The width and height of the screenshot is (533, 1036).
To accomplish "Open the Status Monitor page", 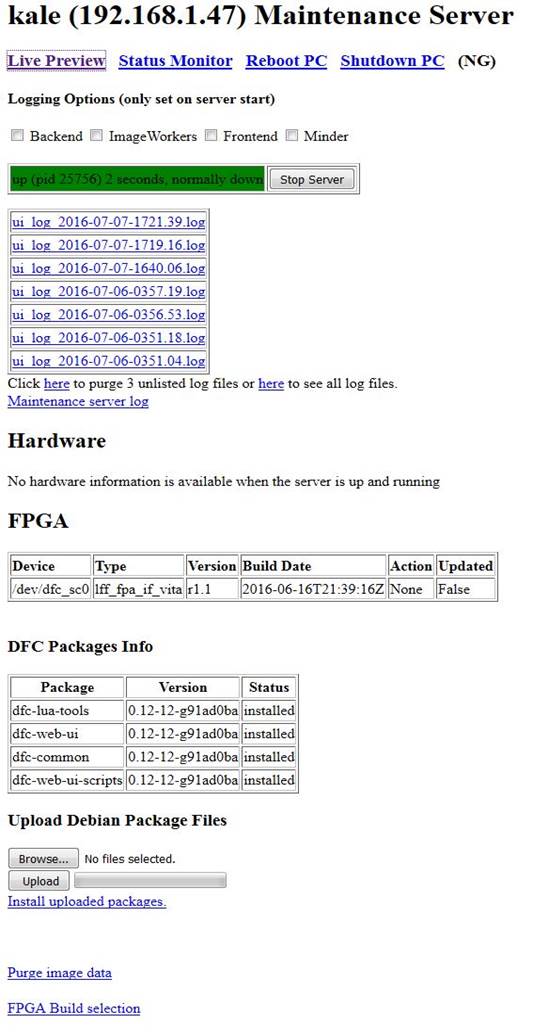I will click(175, 61).
